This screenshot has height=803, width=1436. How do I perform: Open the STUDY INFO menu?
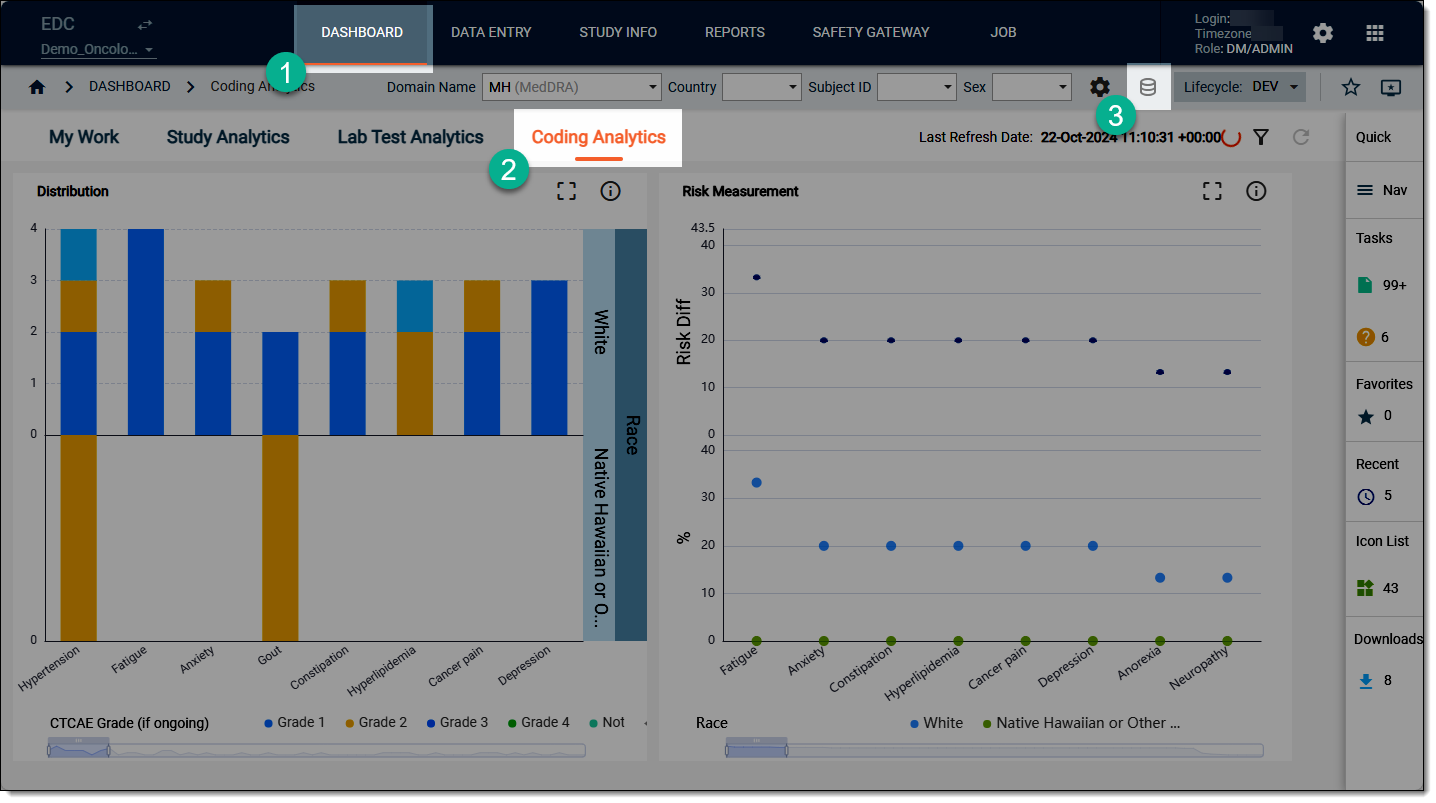pyautogui.click(x=618, y=33)
